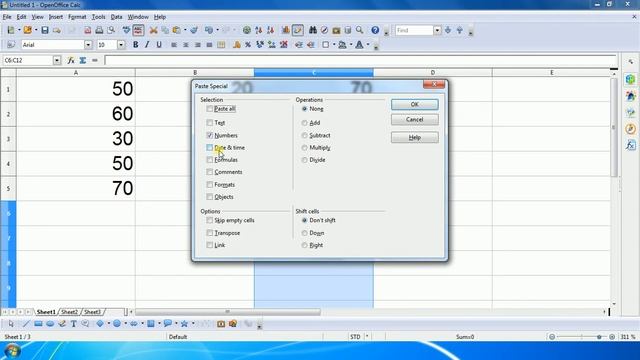Switch to the Sheet3 tab
640x360 pixels.
[x=92, y=312]
